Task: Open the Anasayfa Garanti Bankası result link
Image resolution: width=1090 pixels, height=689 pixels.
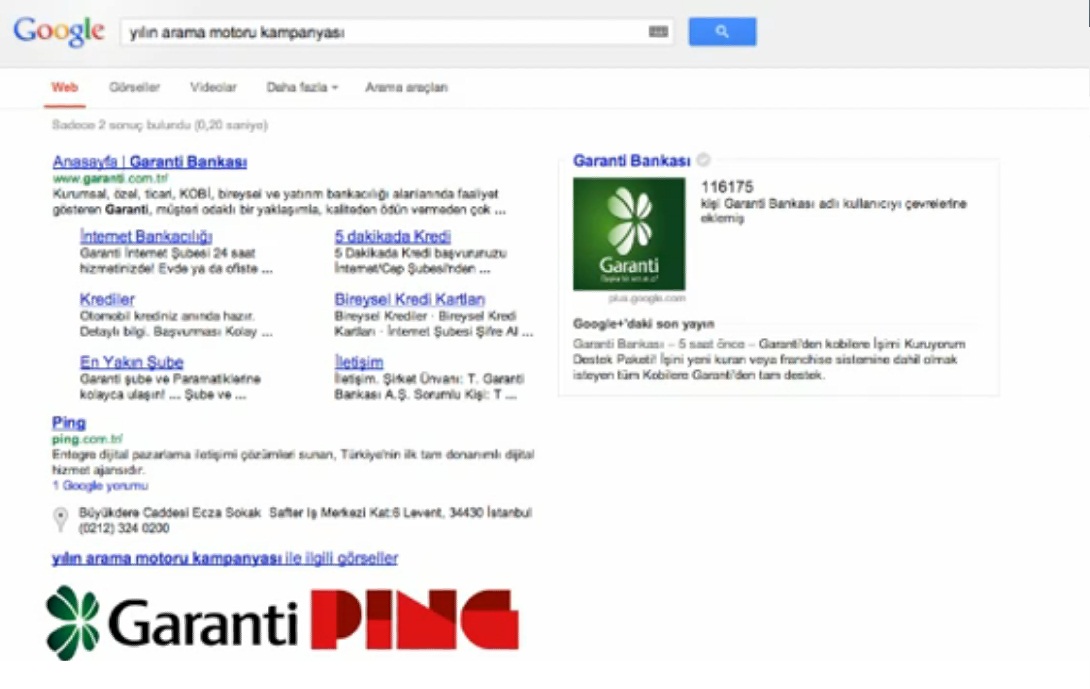Action: (x=147, y=160)
